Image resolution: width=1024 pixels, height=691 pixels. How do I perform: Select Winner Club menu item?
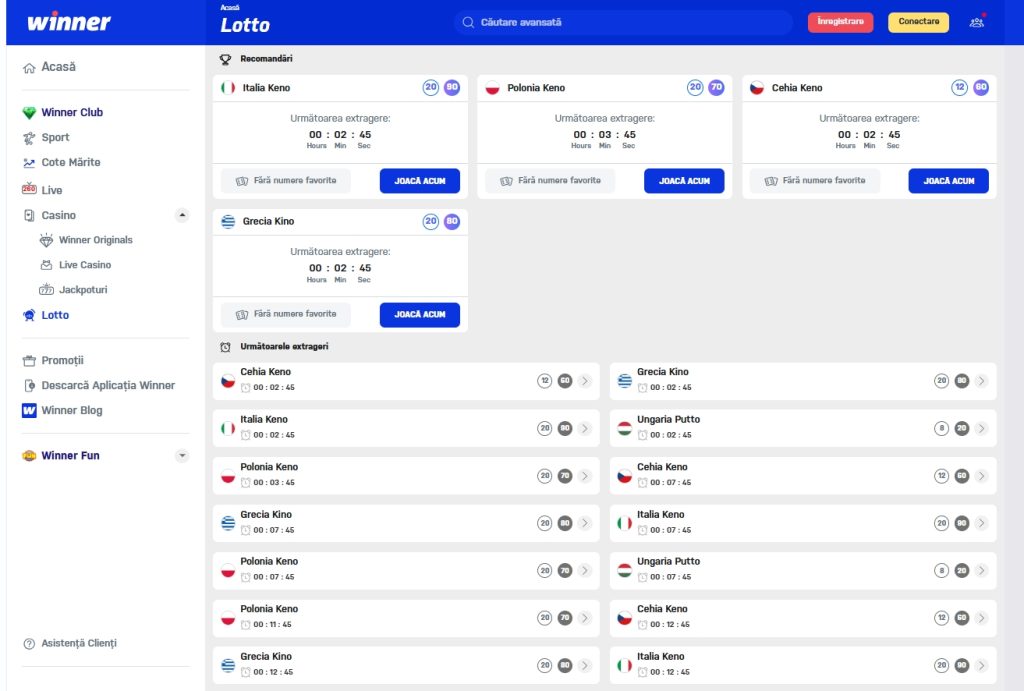point(72,112)
